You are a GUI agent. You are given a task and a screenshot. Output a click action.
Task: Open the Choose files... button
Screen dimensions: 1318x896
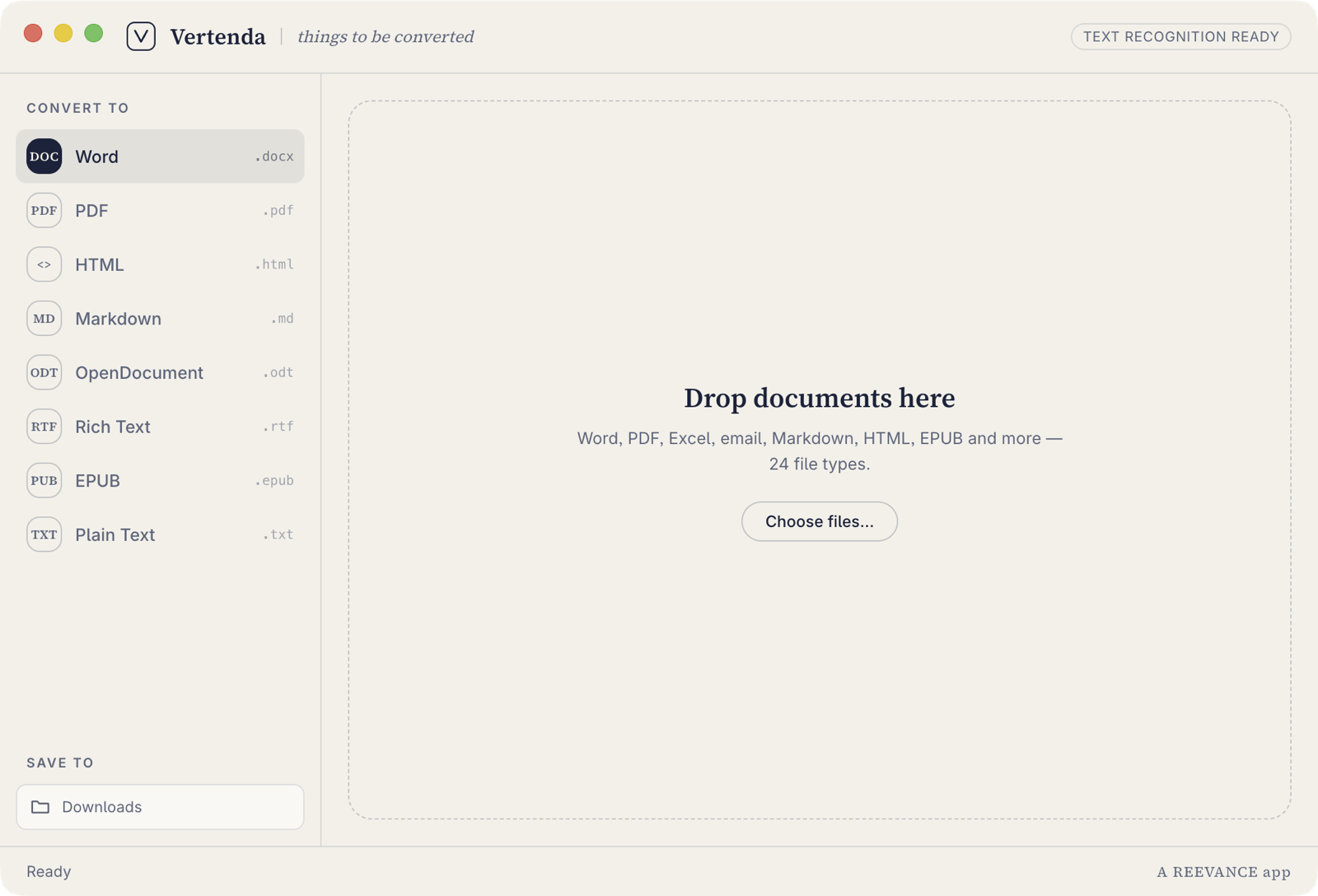pos(820,521)
